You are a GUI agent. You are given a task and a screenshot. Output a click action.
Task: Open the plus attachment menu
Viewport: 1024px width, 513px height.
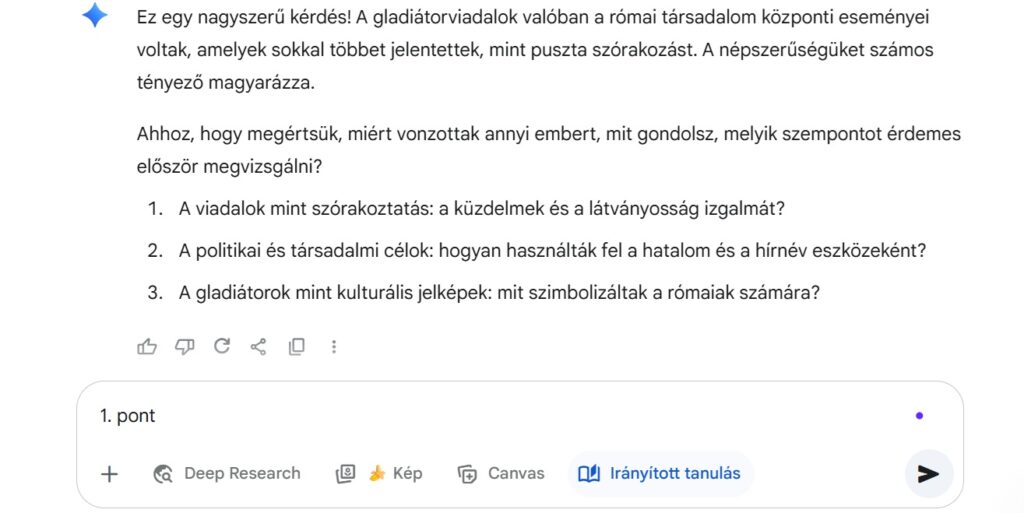[110, 473]
